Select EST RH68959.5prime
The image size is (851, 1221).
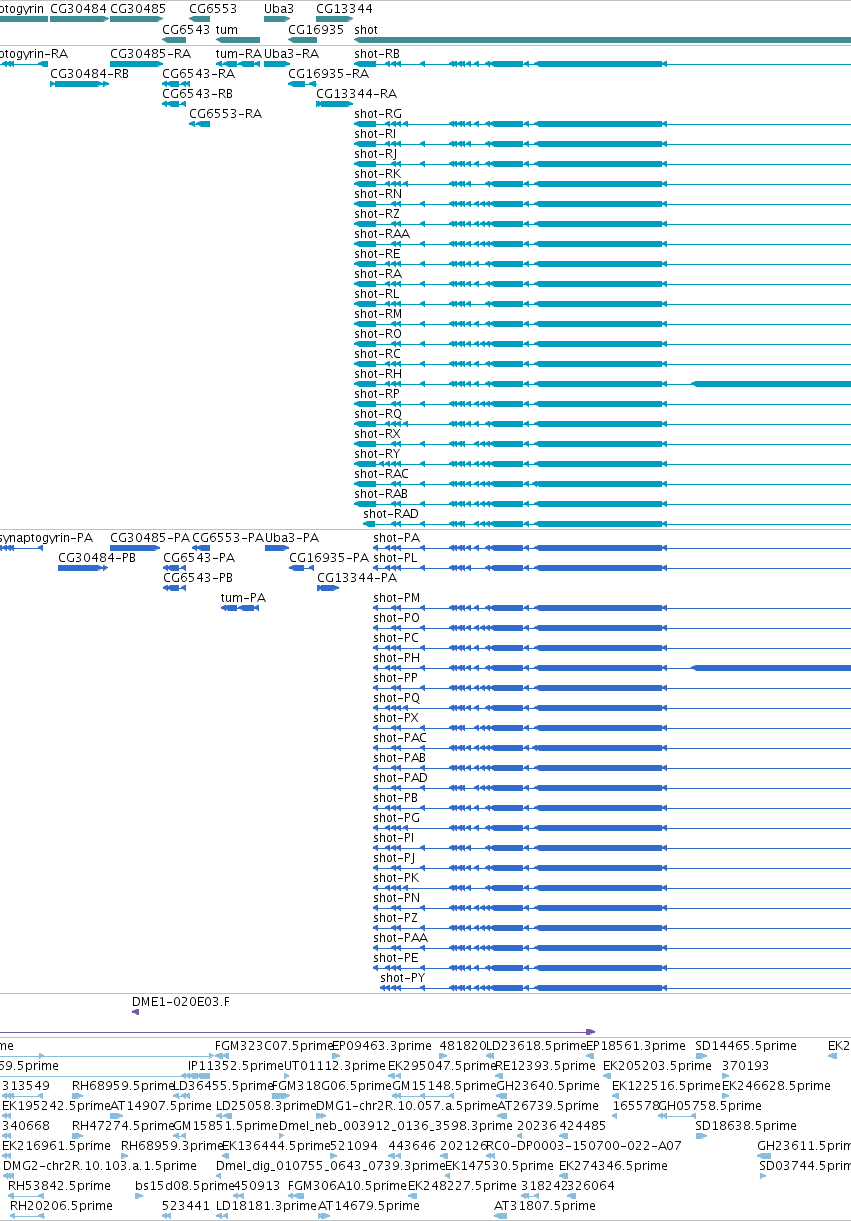tap(122, 1086)
